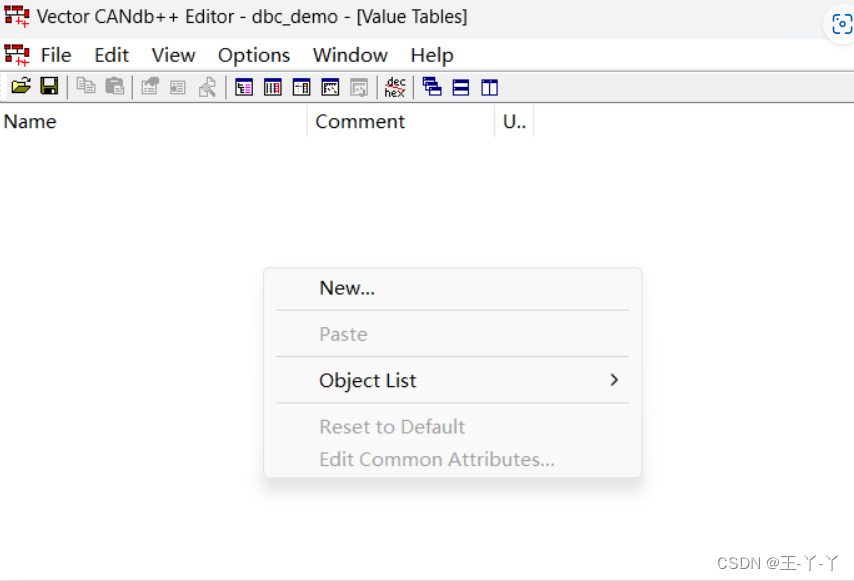854x581 pixels.
Task: Open the Window menu
Action: click(350, 55)
